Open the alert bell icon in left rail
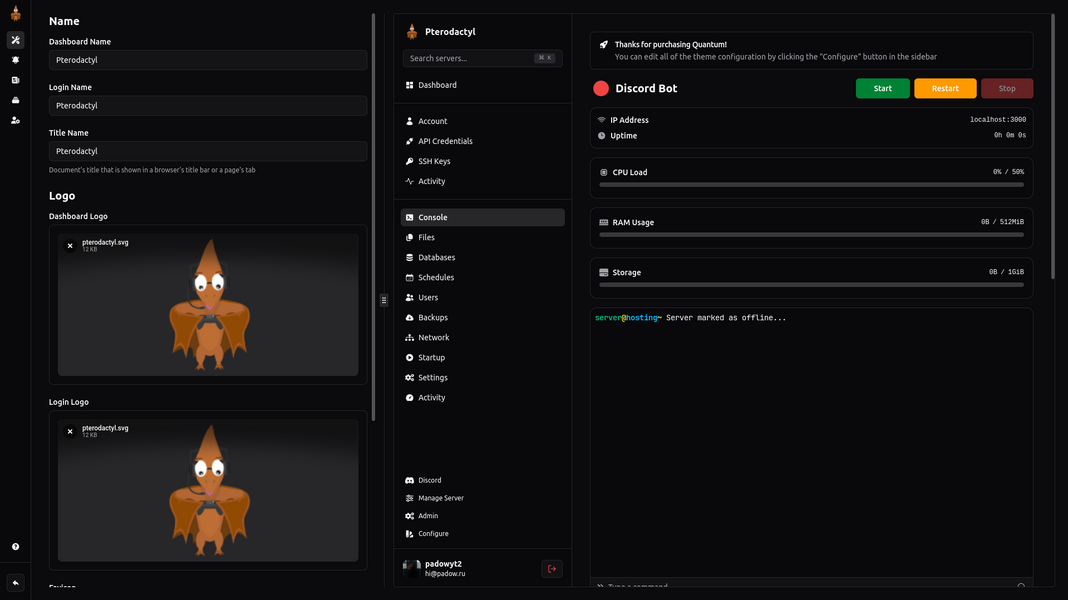The image size is (1068, 600). click(x=15, y=60)
